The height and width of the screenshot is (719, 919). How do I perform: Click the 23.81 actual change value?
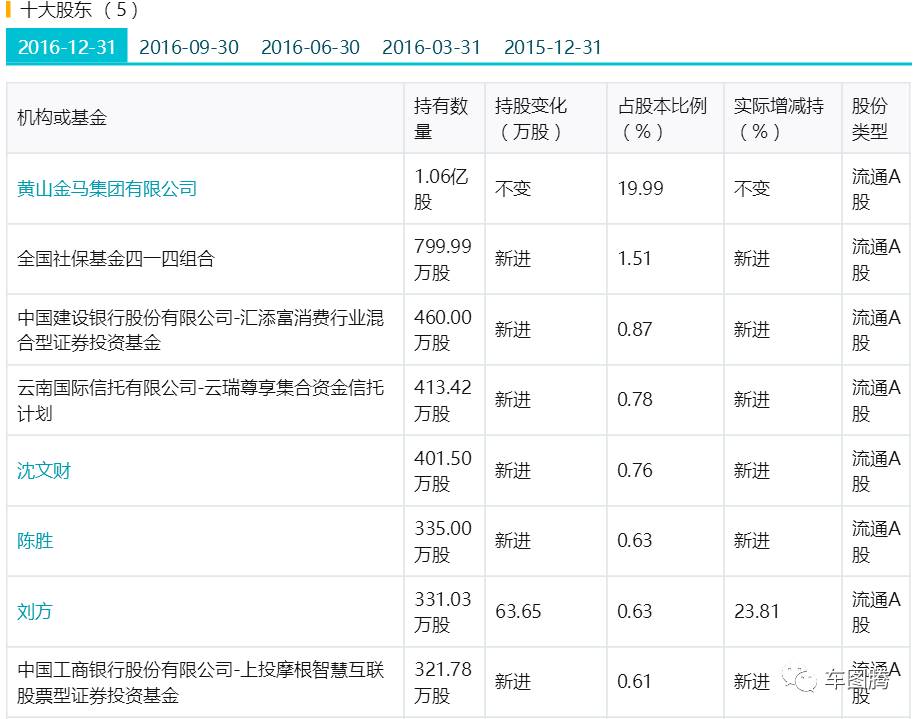pyautogui.click(x=757, y=612)
